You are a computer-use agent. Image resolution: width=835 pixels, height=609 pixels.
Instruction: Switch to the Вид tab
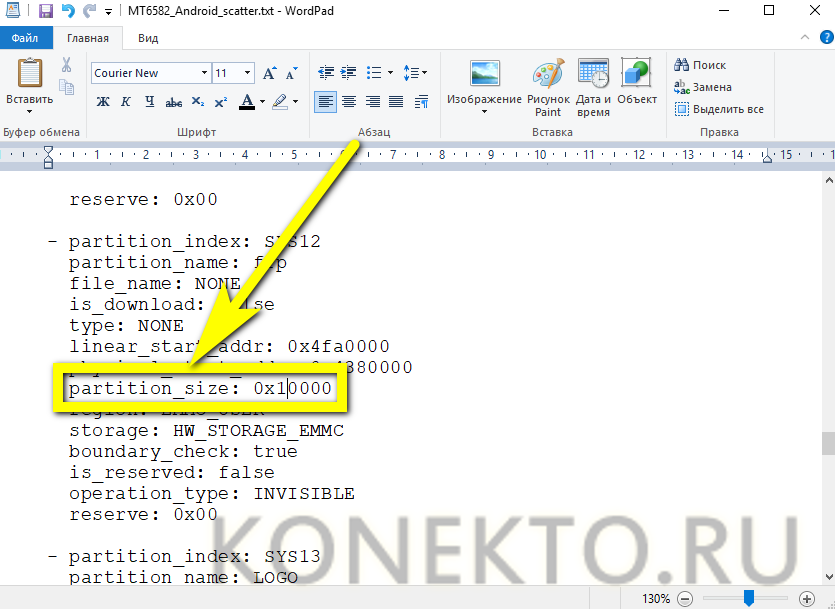[148, 38]
